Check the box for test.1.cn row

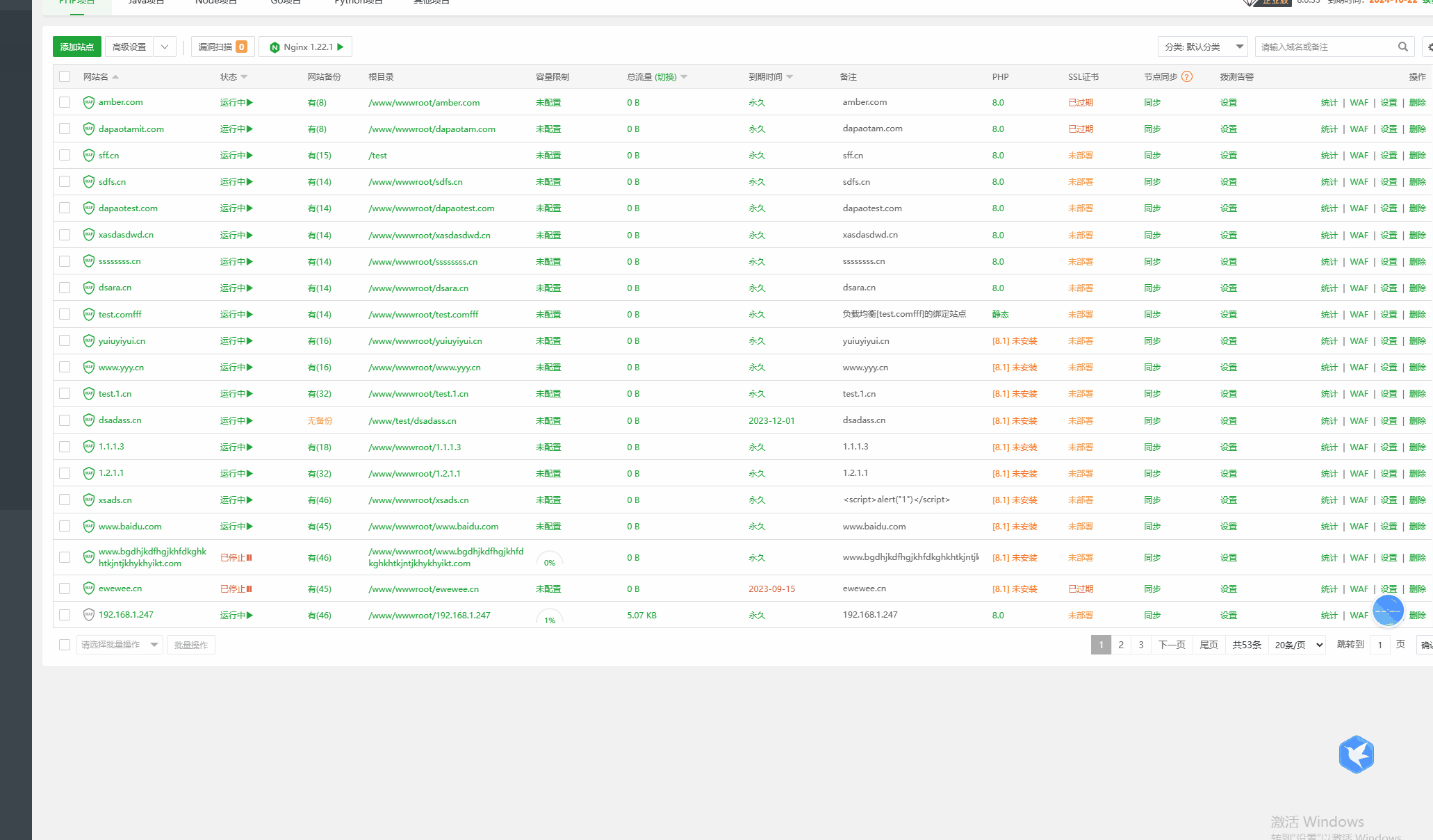[65, 393]
